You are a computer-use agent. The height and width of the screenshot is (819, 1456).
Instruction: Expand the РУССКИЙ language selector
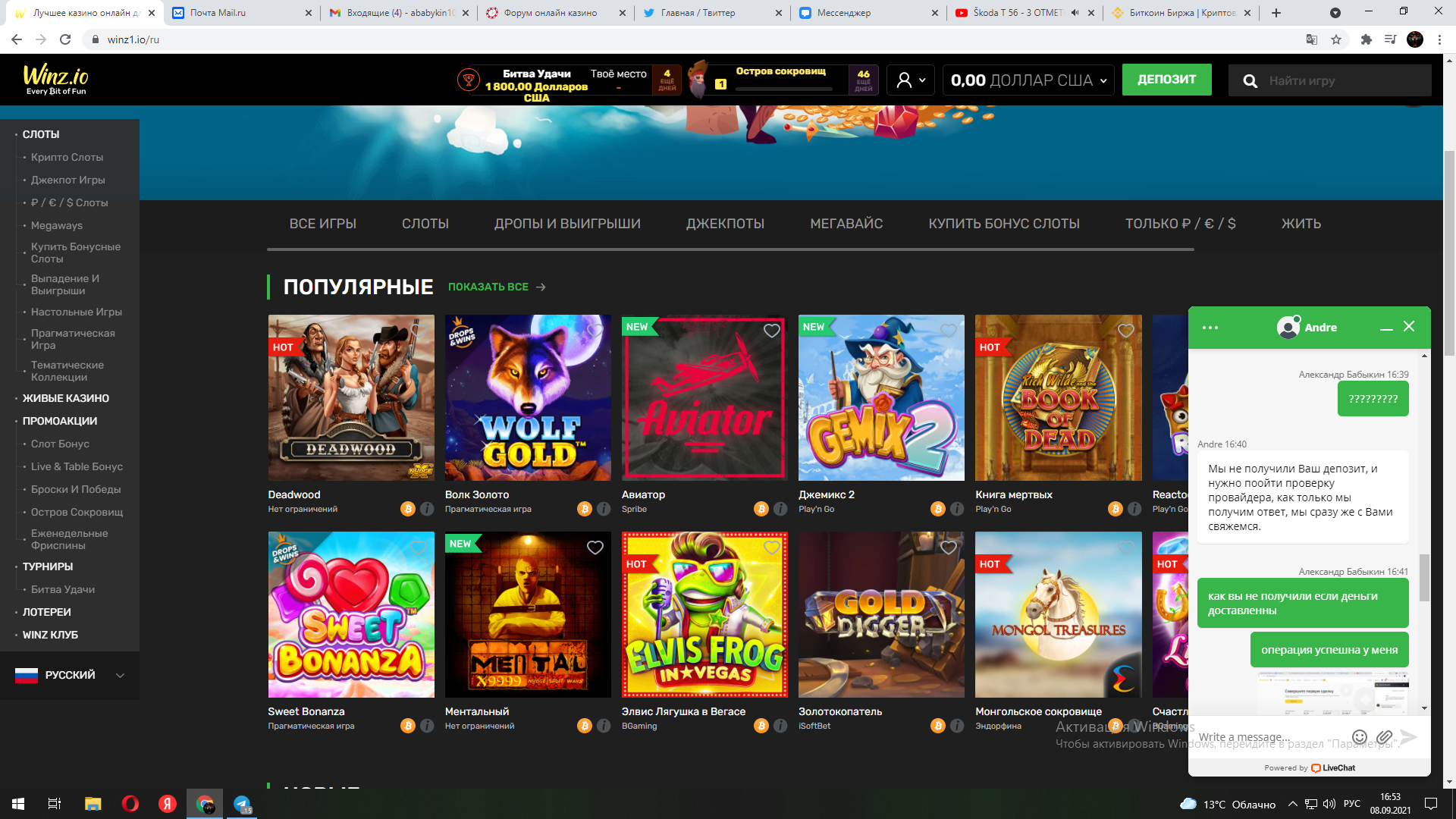click(70, 675)
